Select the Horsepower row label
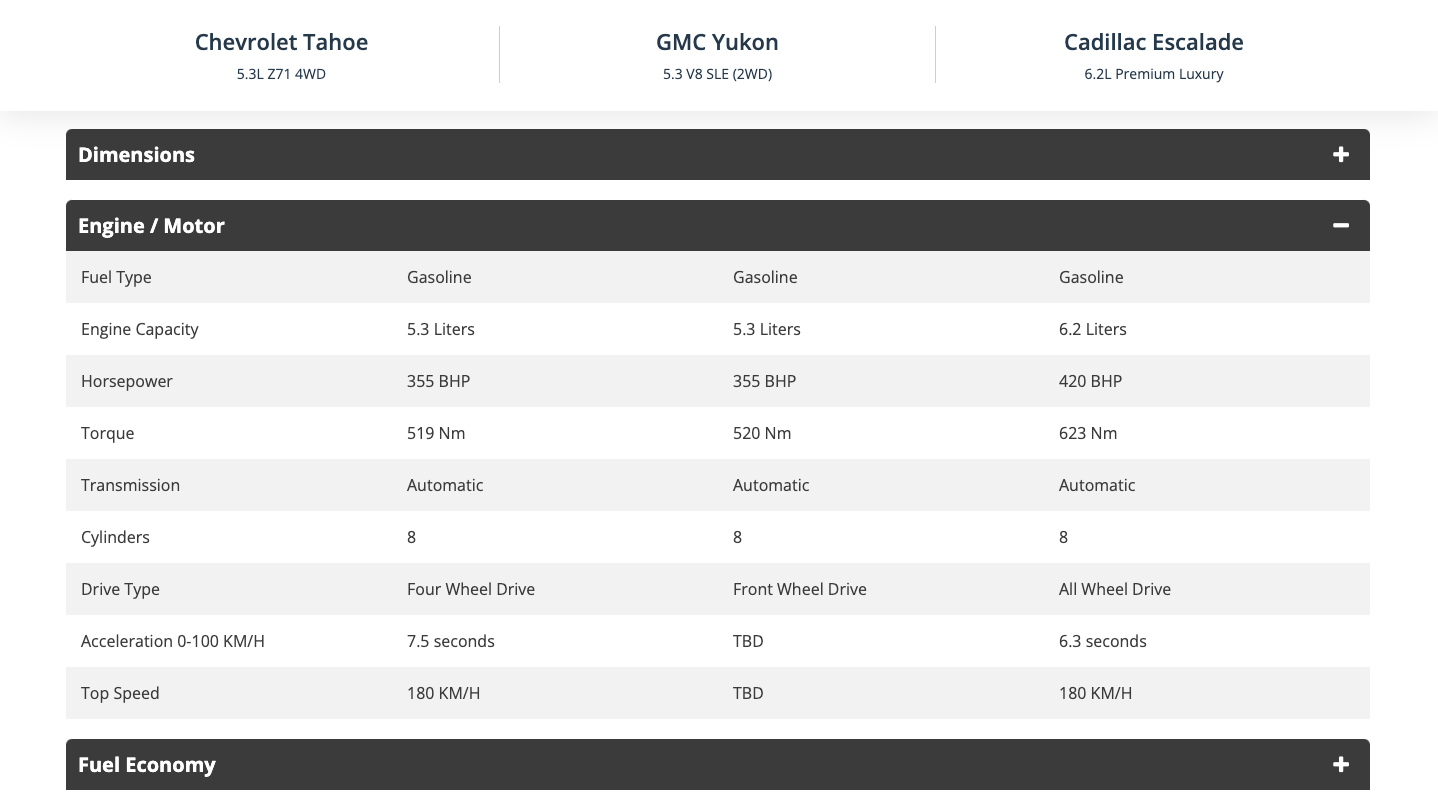This screenshot has width=1438, height=800. coord(127,381)
